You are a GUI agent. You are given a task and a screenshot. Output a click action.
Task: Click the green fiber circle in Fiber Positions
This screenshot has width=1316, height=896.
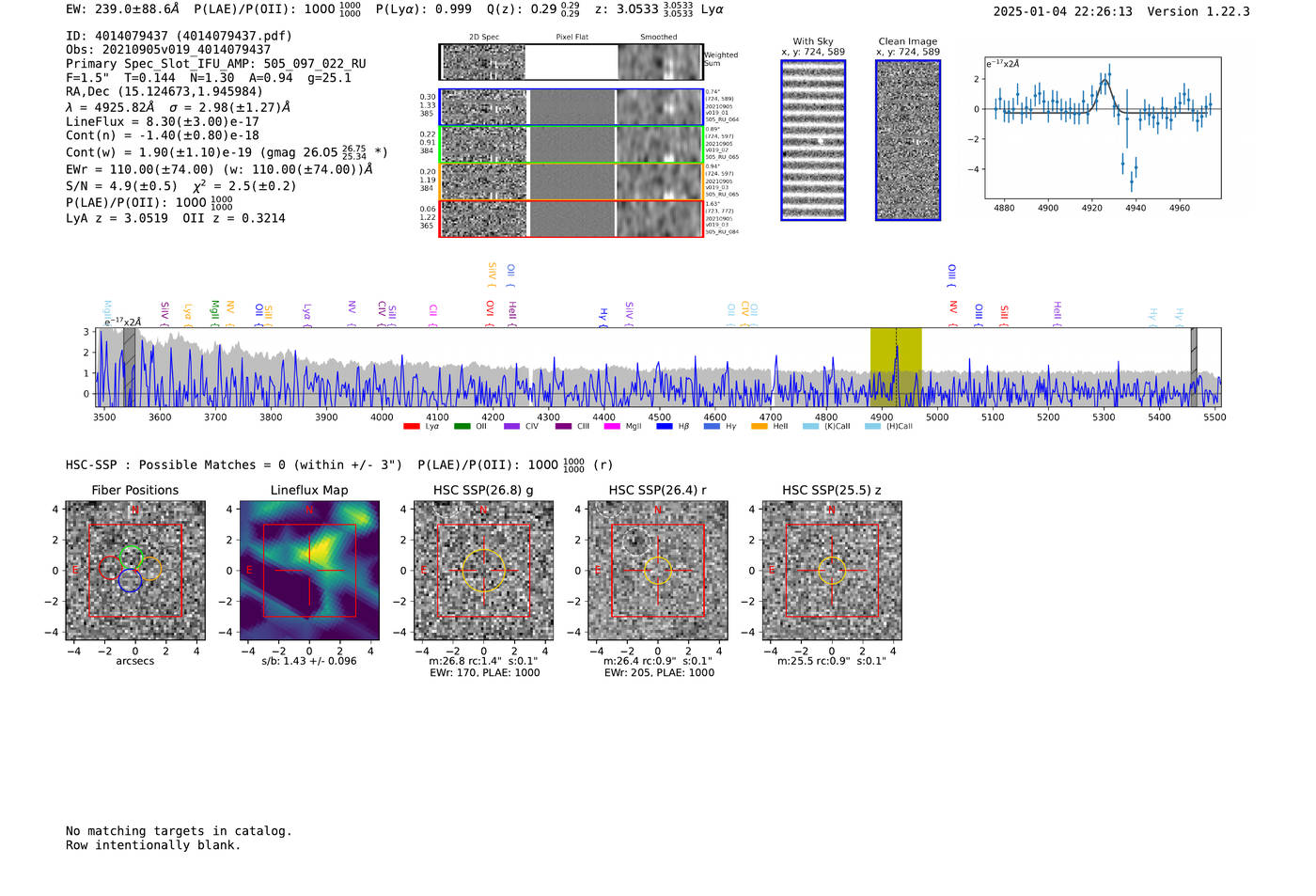click(x=131, y=557)
